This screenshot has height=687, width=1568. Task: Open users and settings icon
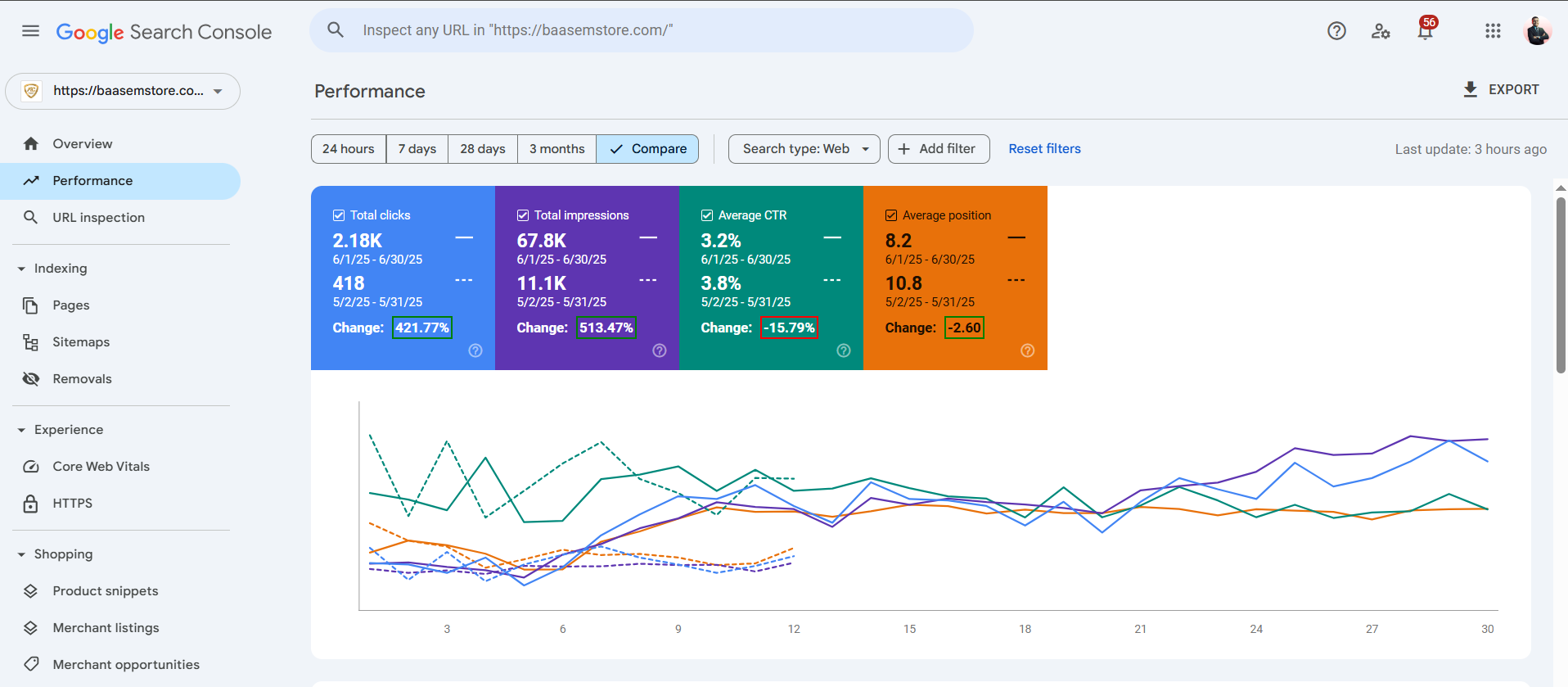coord(1381,31)
